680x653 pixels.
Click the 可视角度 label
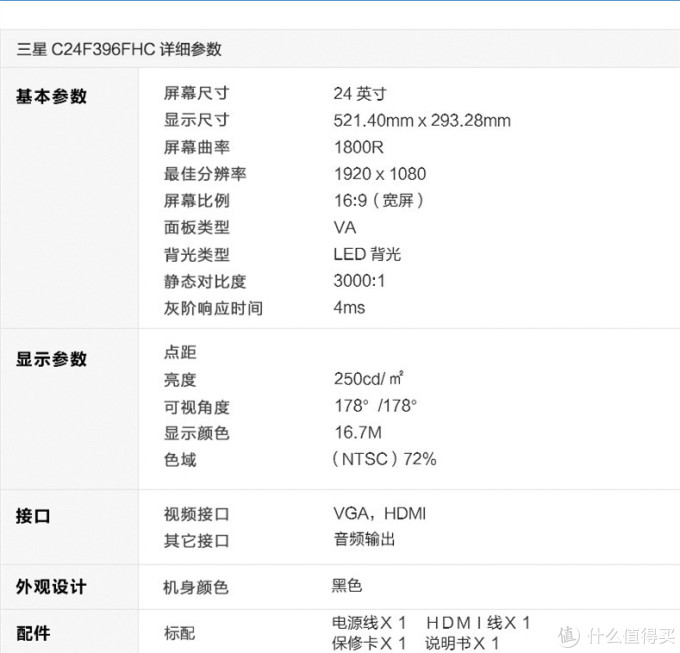(x=196, y=407)
